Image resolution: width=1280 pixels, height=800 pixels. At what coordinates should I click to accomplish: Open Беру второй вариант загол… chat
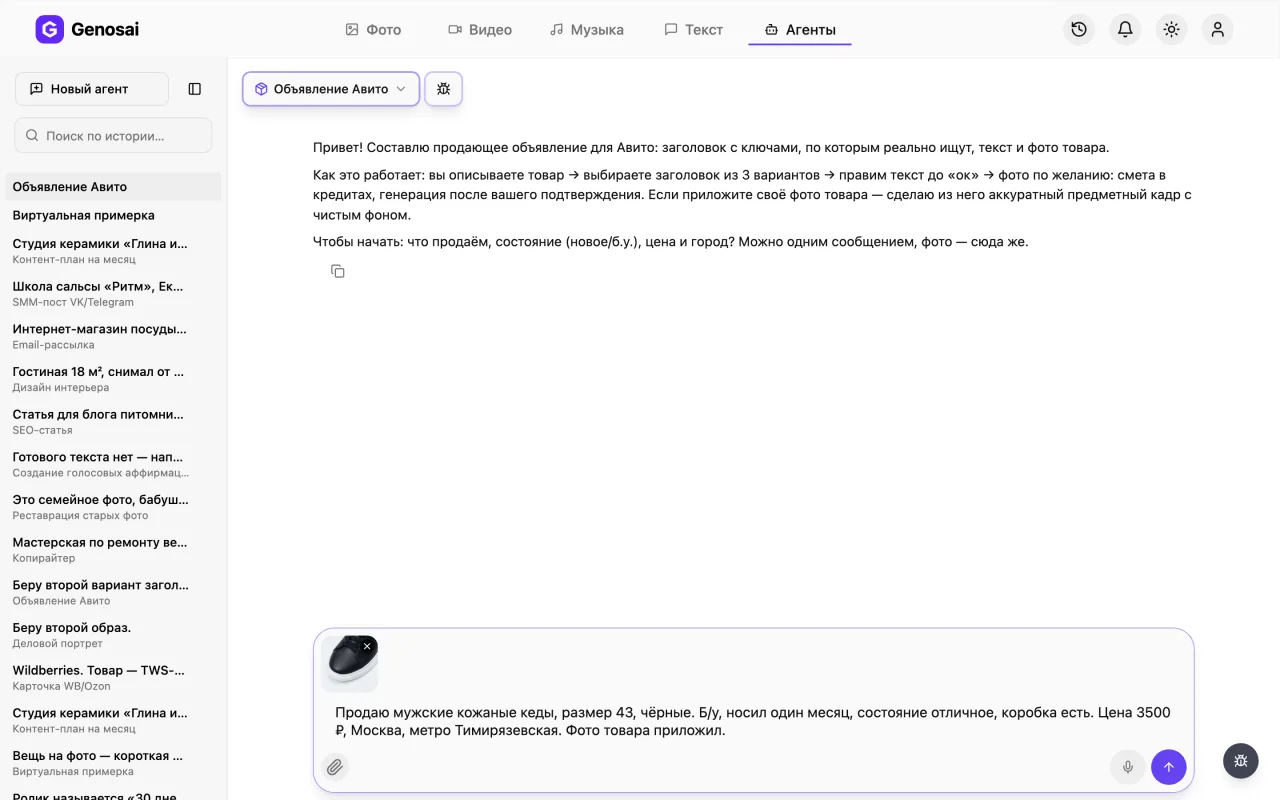point(113,592)
